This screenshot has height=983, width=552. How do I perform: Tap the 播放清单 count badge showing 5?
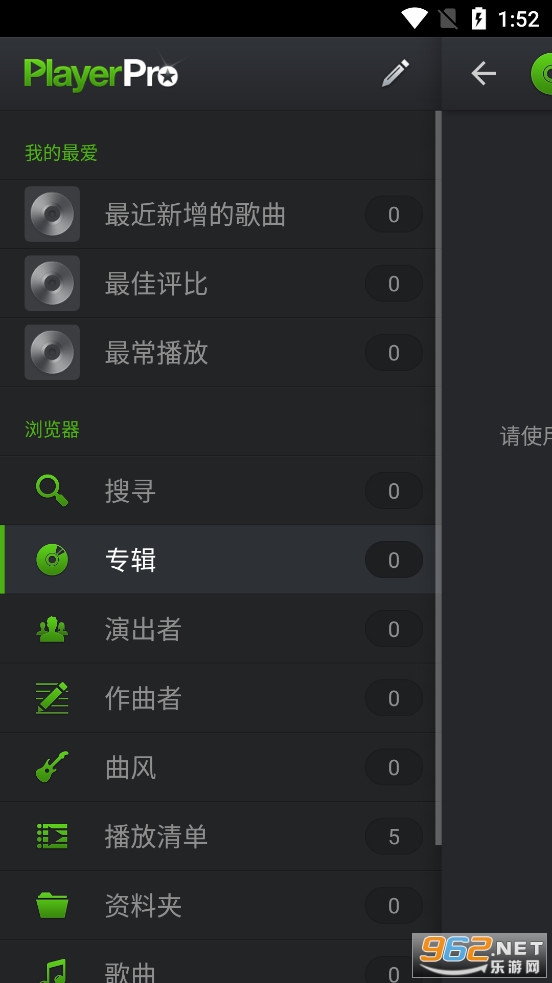pos(393,836)
